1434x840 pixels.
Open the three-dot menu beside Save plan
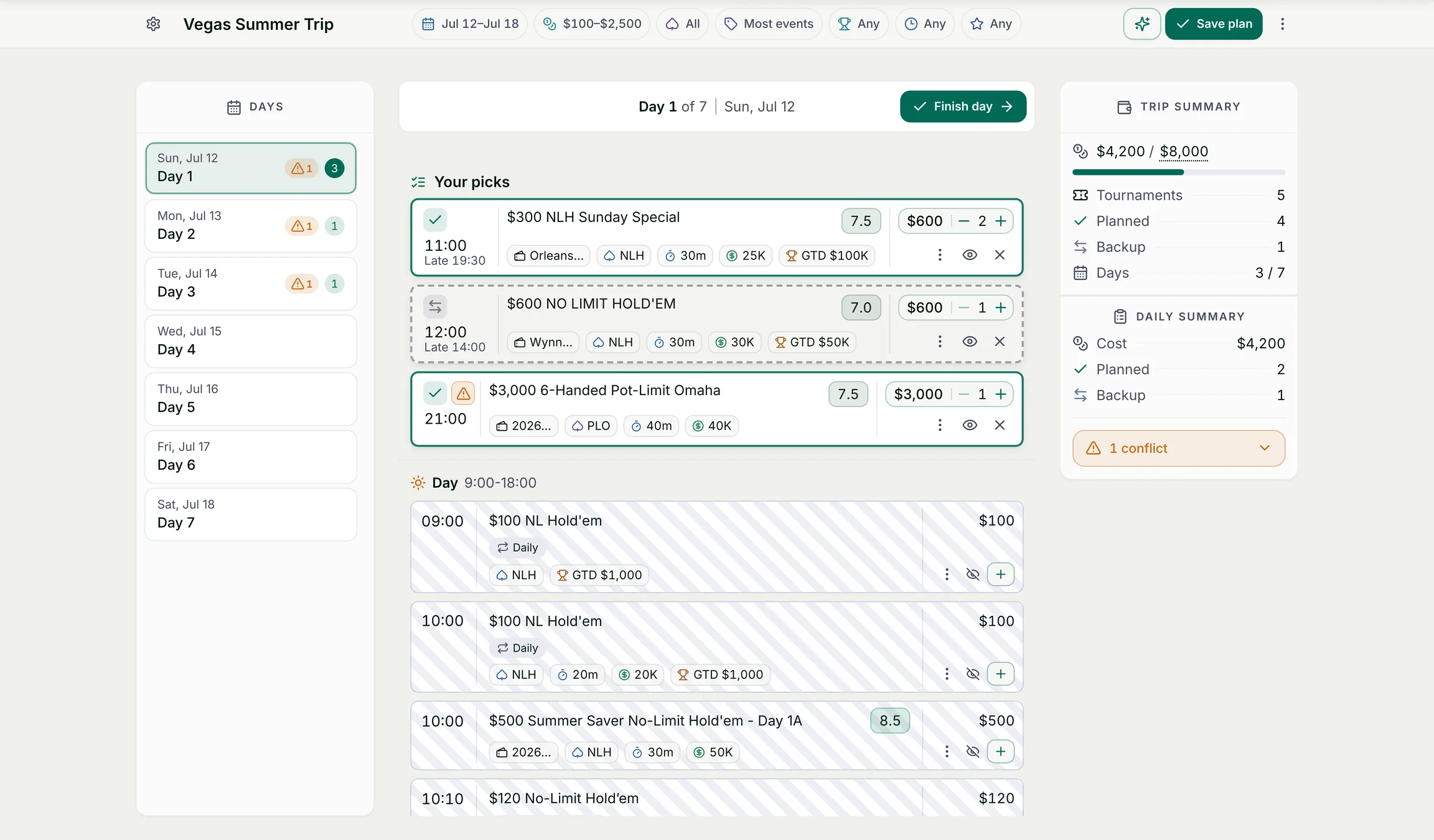click(1282, 24)
